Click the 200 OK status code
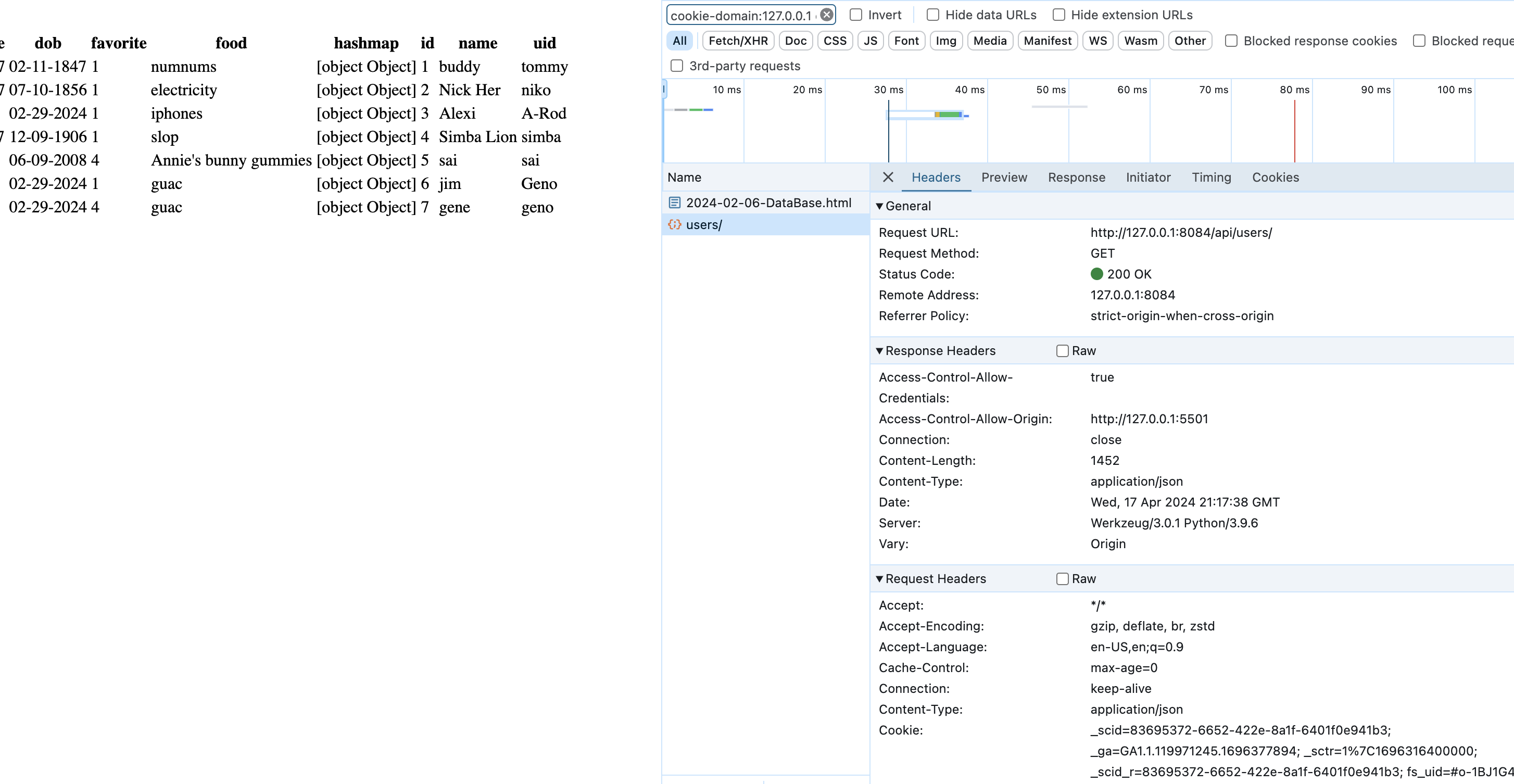The width and height of the screenshot is (1514, 784). [x=1128, y=274]
